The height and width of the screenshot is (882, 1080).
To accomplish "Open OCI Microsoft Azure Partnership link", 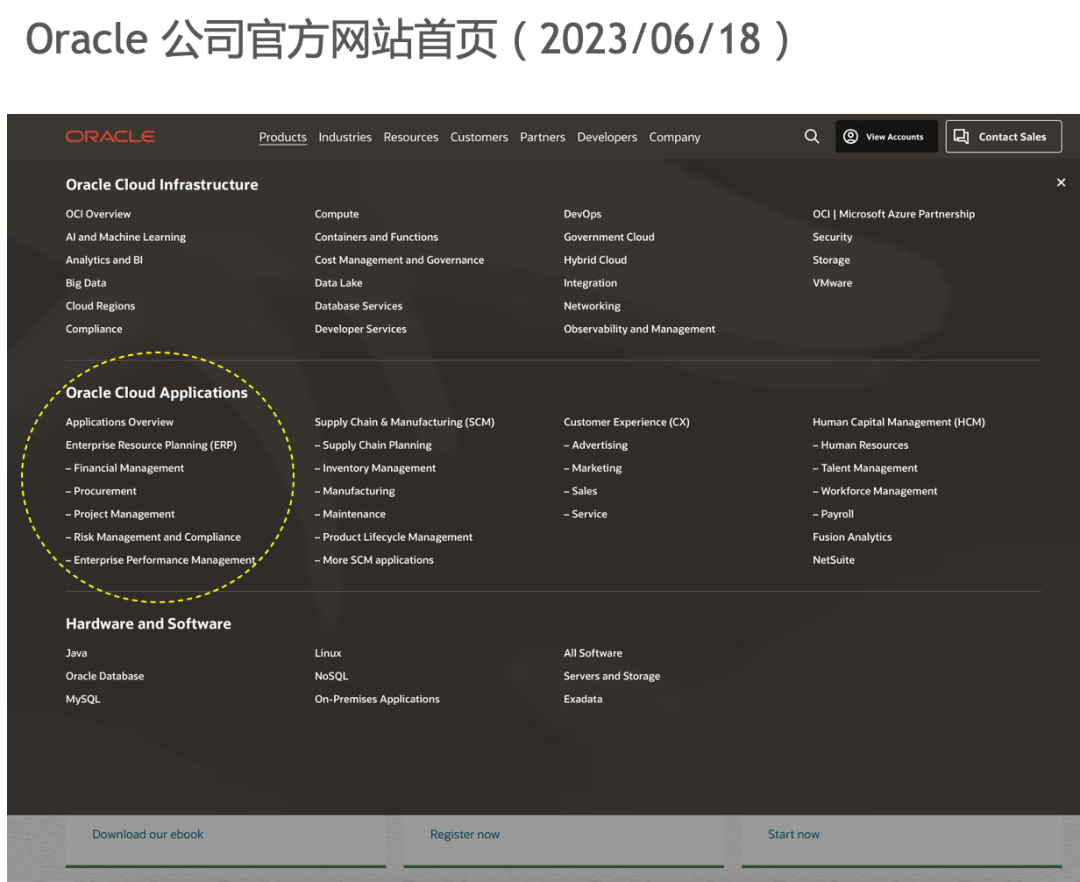I will coord(894,214).
